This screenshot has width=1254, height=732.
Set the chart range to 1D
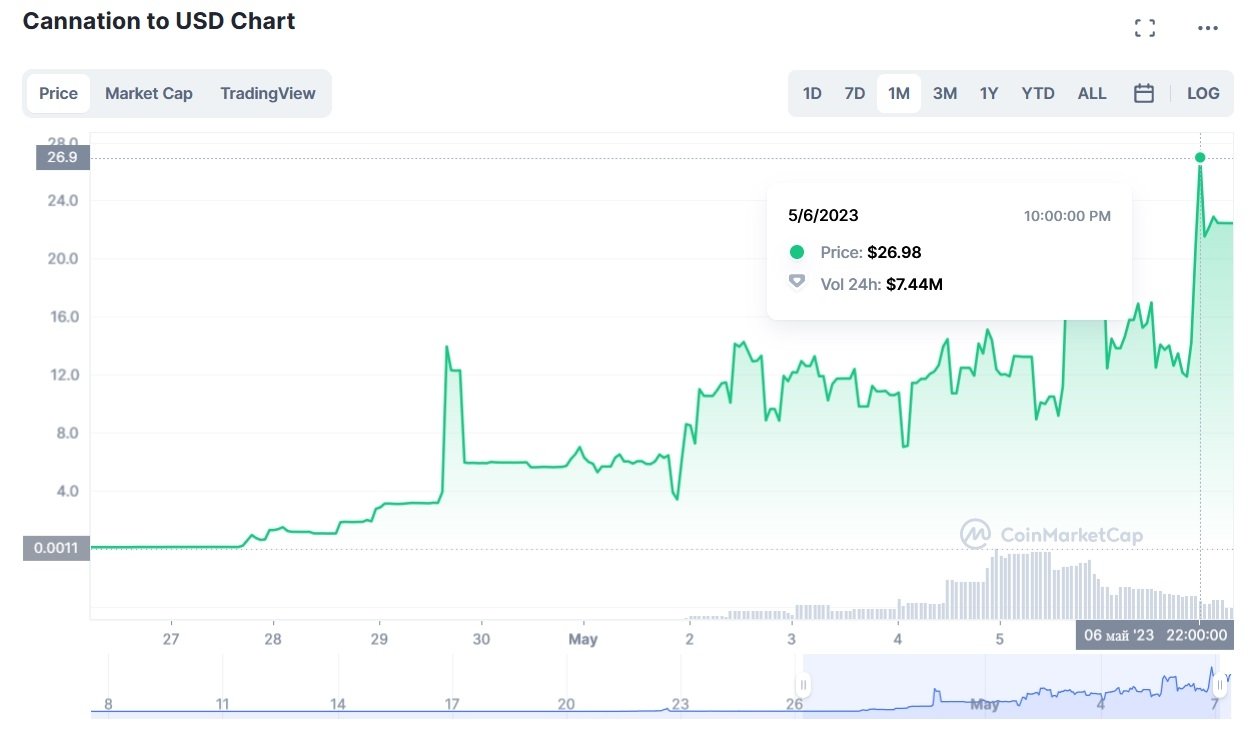(x=812, y=93)
